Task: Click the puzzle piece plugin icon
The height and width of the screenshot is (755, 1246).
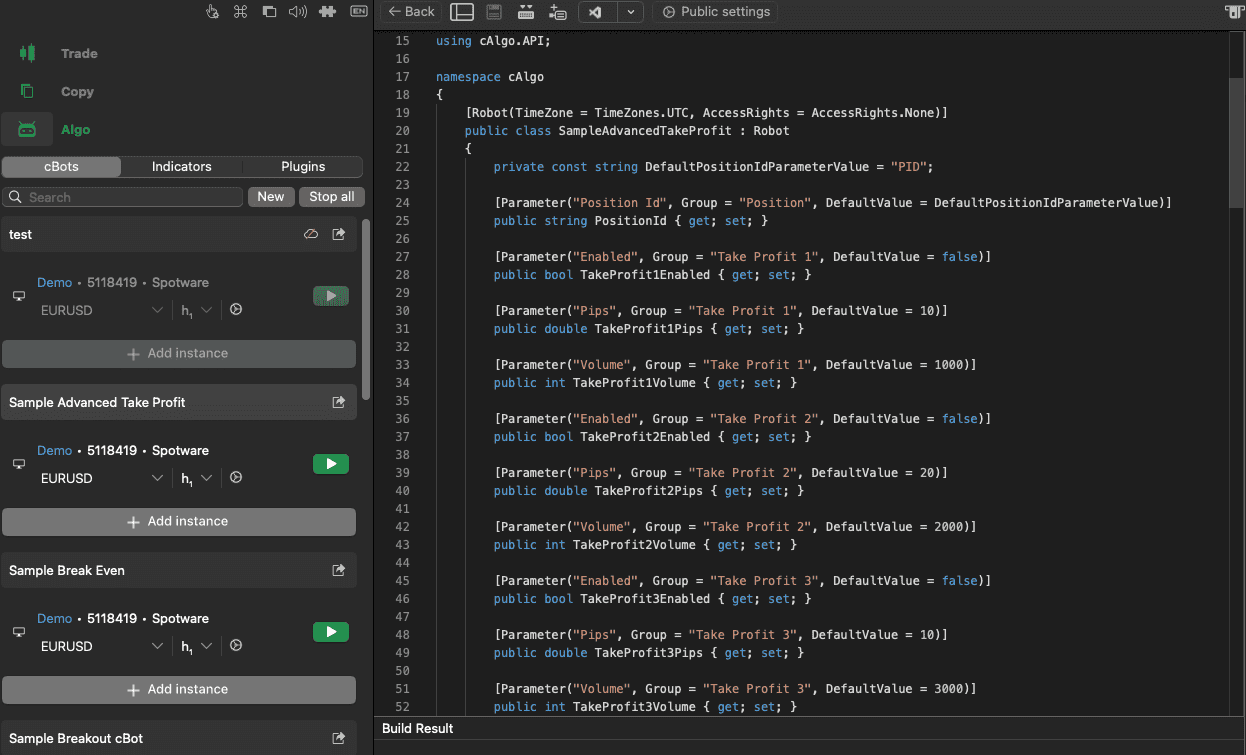Action: [327, 12]
